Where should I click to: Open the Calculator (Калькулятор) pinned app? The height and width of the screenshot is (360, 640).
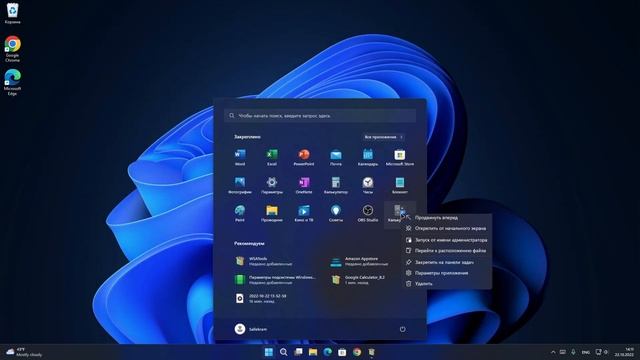point(336,185)
